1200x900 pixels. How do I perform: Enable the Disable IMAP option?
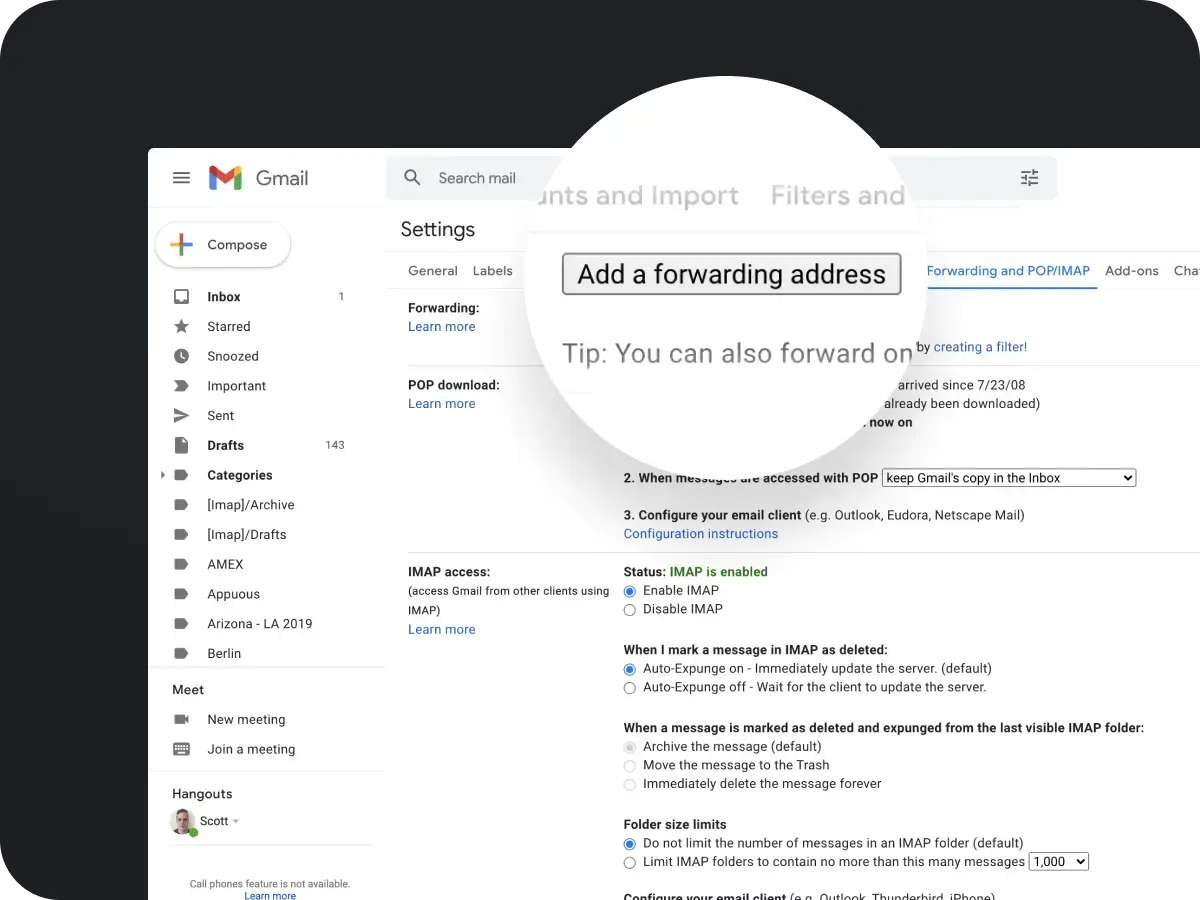pos(629,609)
